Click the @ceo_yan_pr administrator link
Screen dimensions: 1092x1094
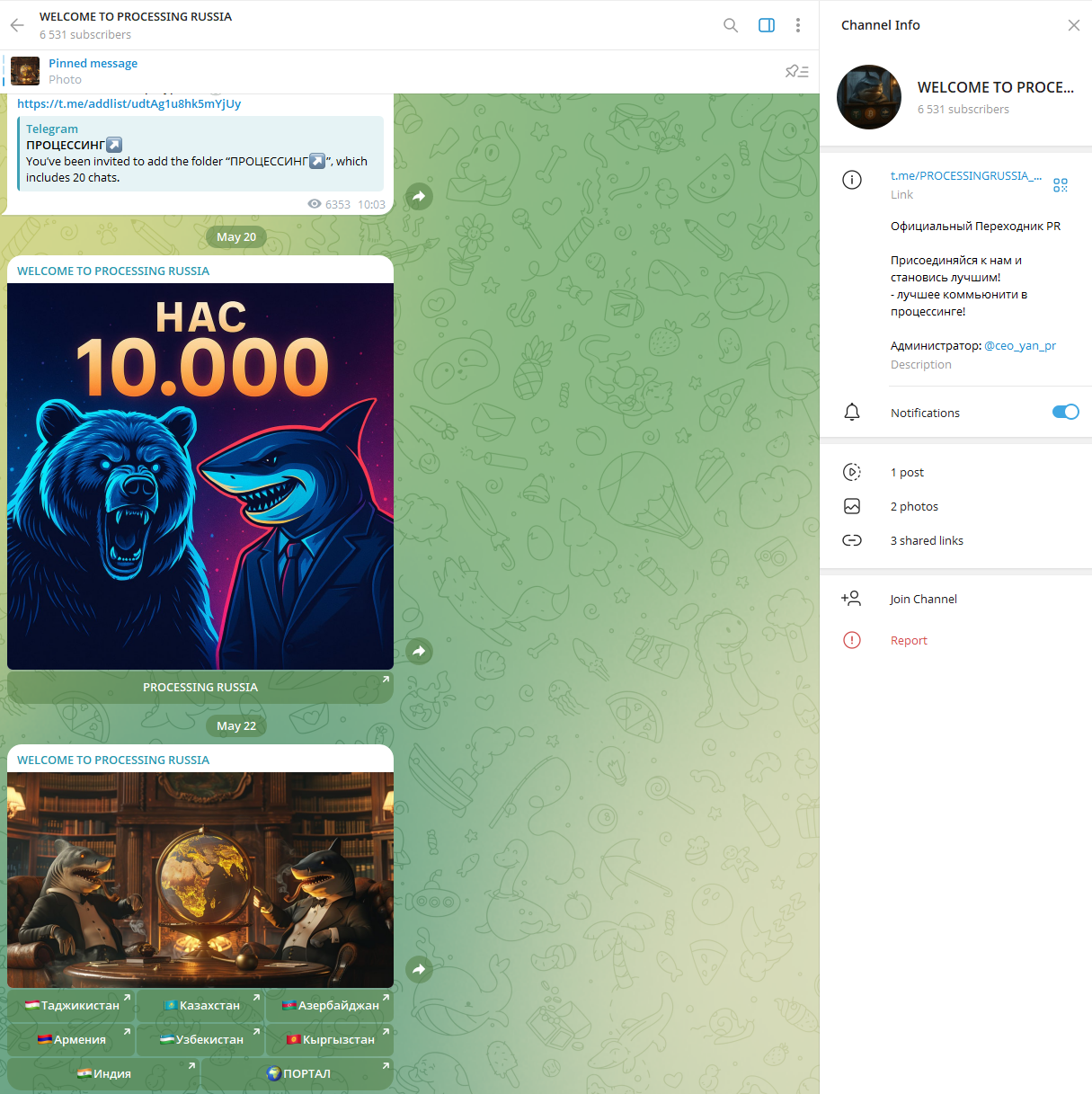pos(1019,346)
